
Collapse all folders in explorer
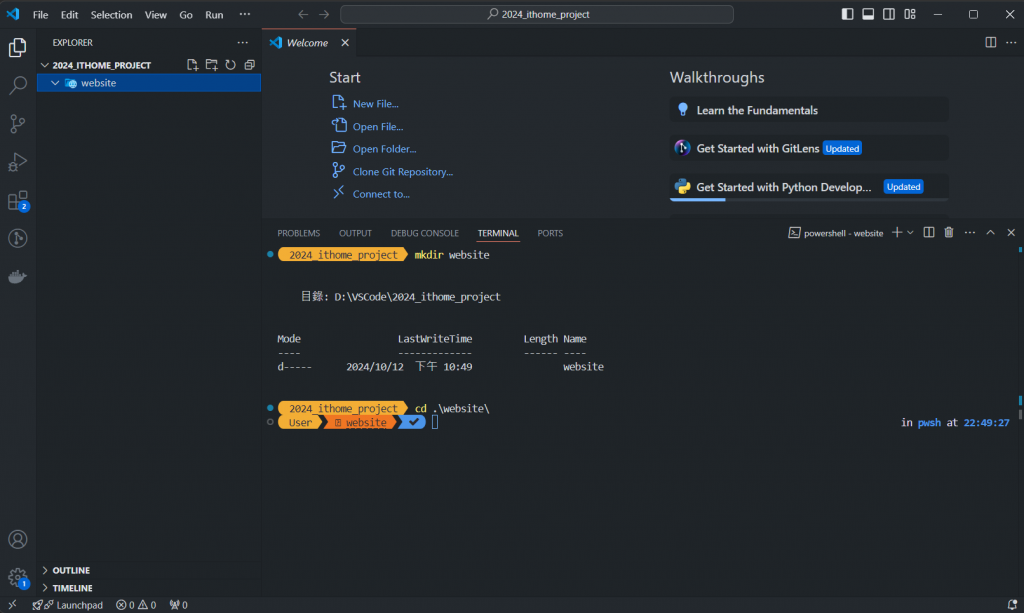(249, 65)
